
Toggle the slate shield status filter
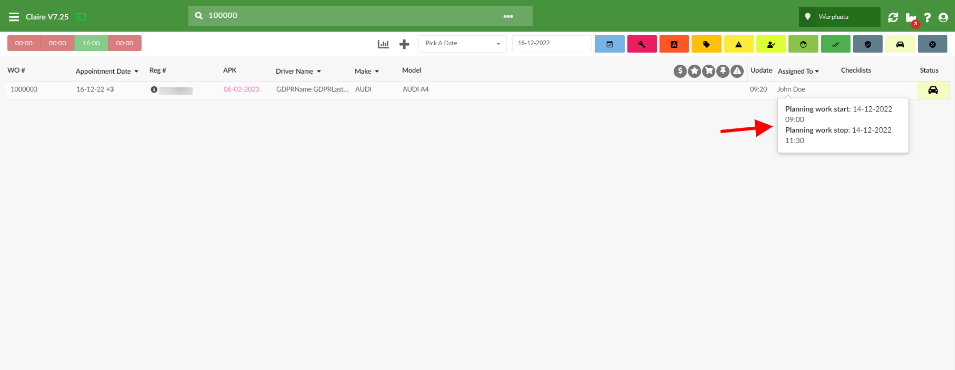(868, 44)
